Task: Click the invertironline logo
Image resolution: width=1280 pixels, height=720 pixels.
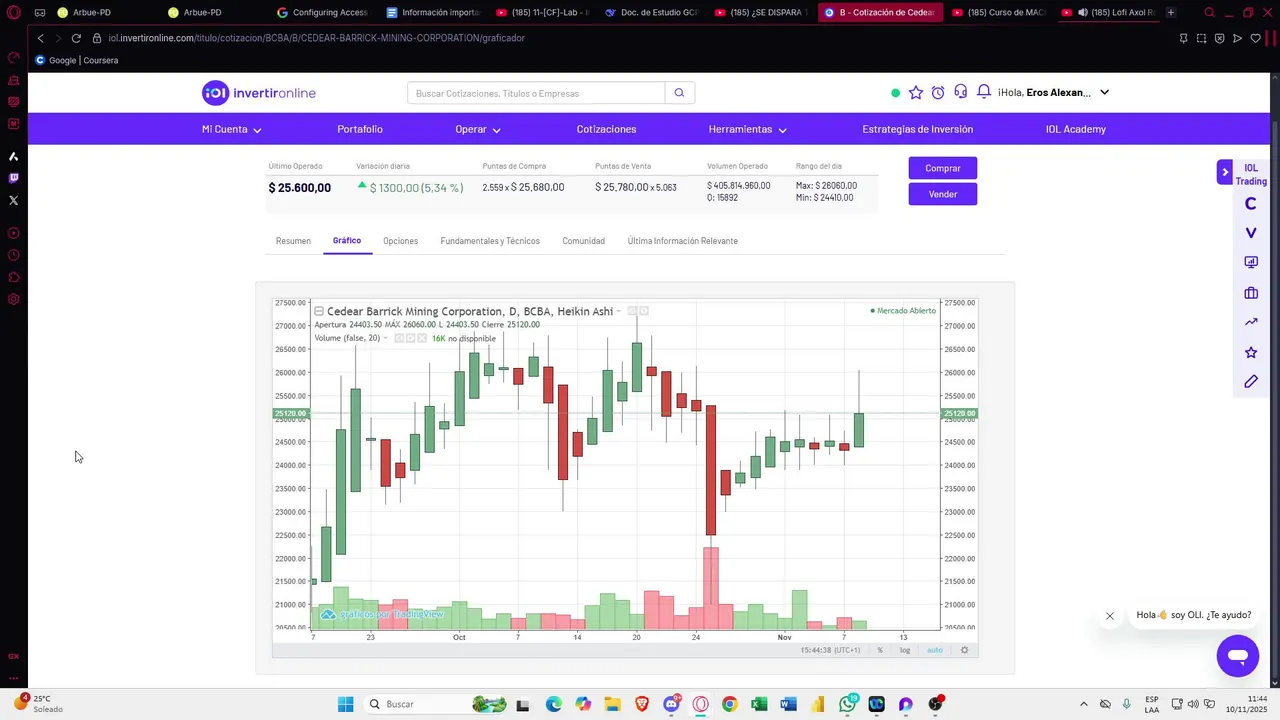Action: tap(259, 93)
